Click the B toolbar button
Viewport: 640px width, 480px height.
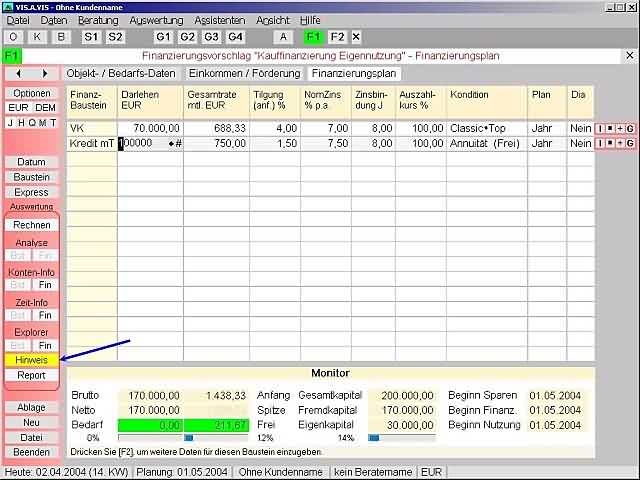[x=61, y=37]
